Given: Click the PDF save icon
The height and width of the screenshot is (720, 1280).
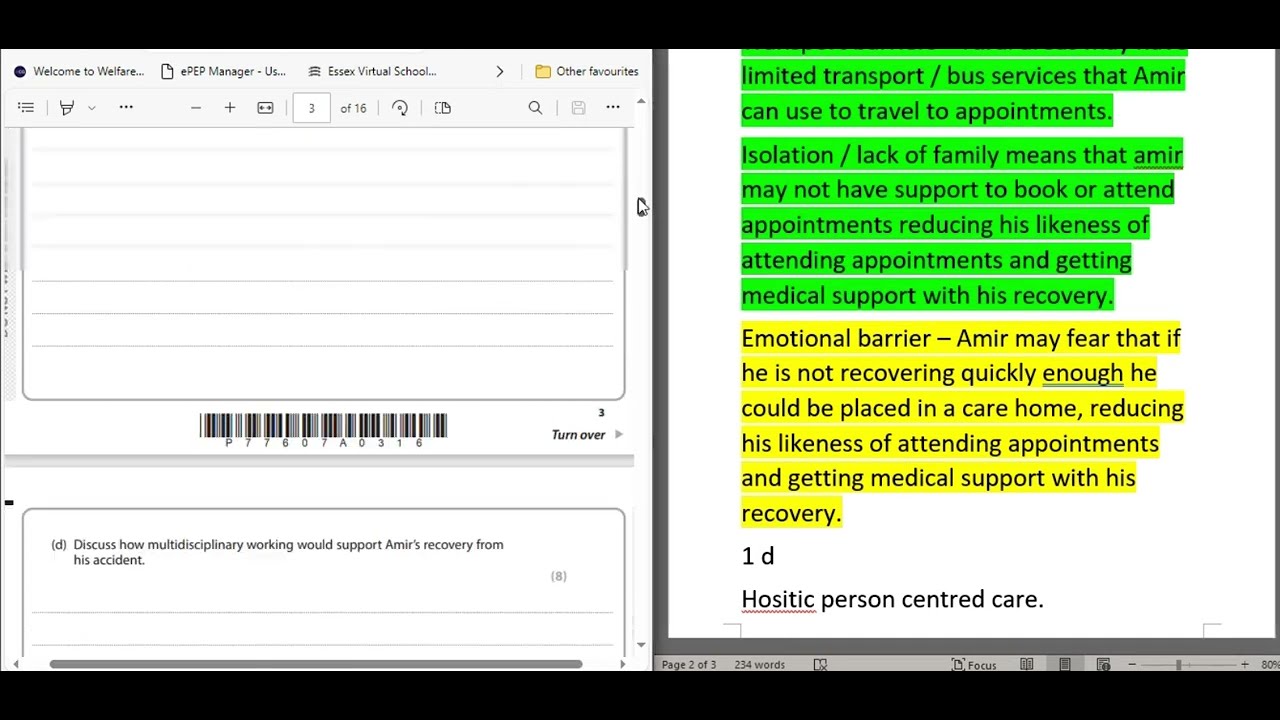Looking at the screenshot, I should (x=578, y=108).
